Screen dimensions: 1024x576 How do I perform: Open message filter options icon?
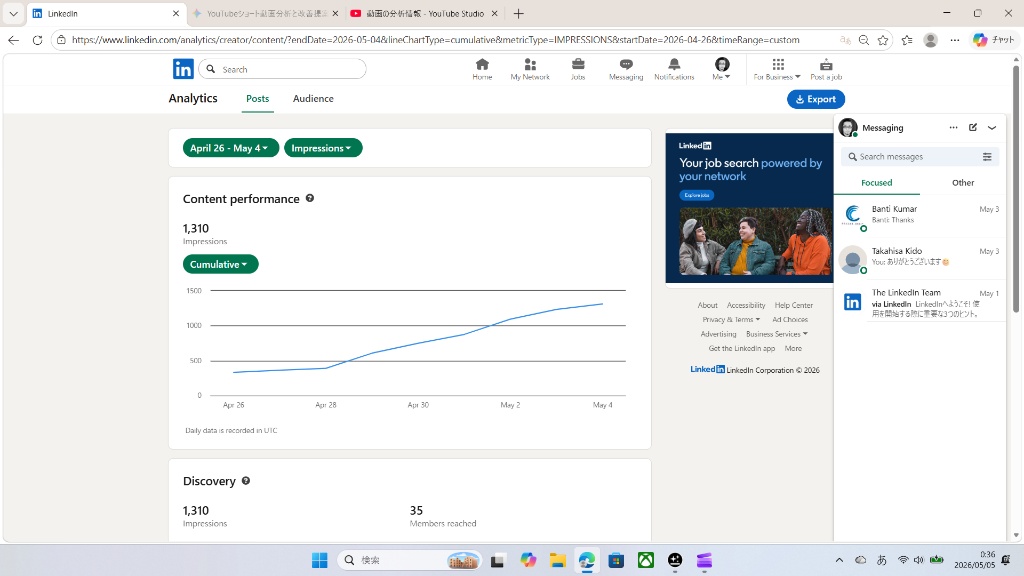pos(987,157)
